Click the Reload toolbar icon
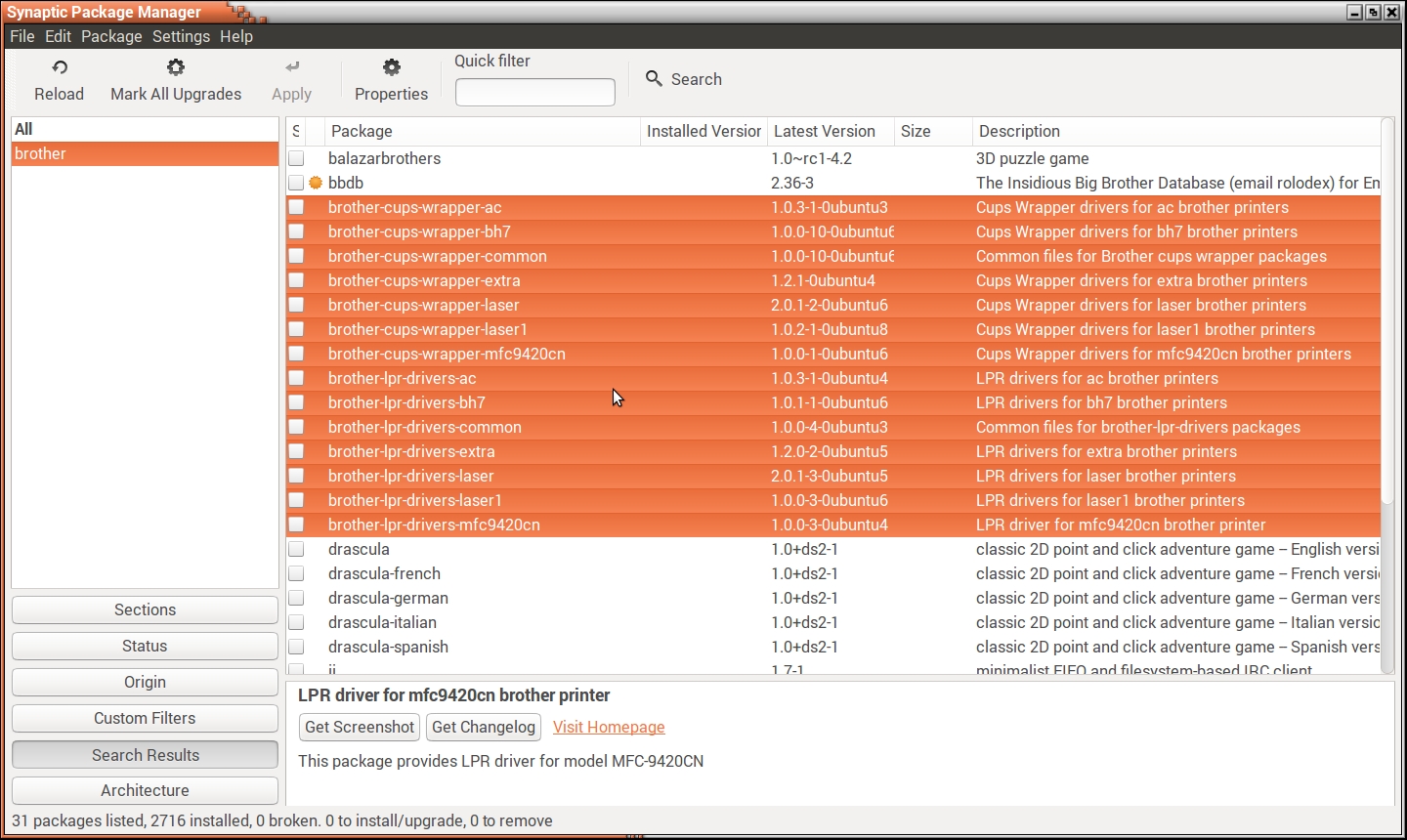This screenshot has width=1407, height=840. click(x=60, y=67)
